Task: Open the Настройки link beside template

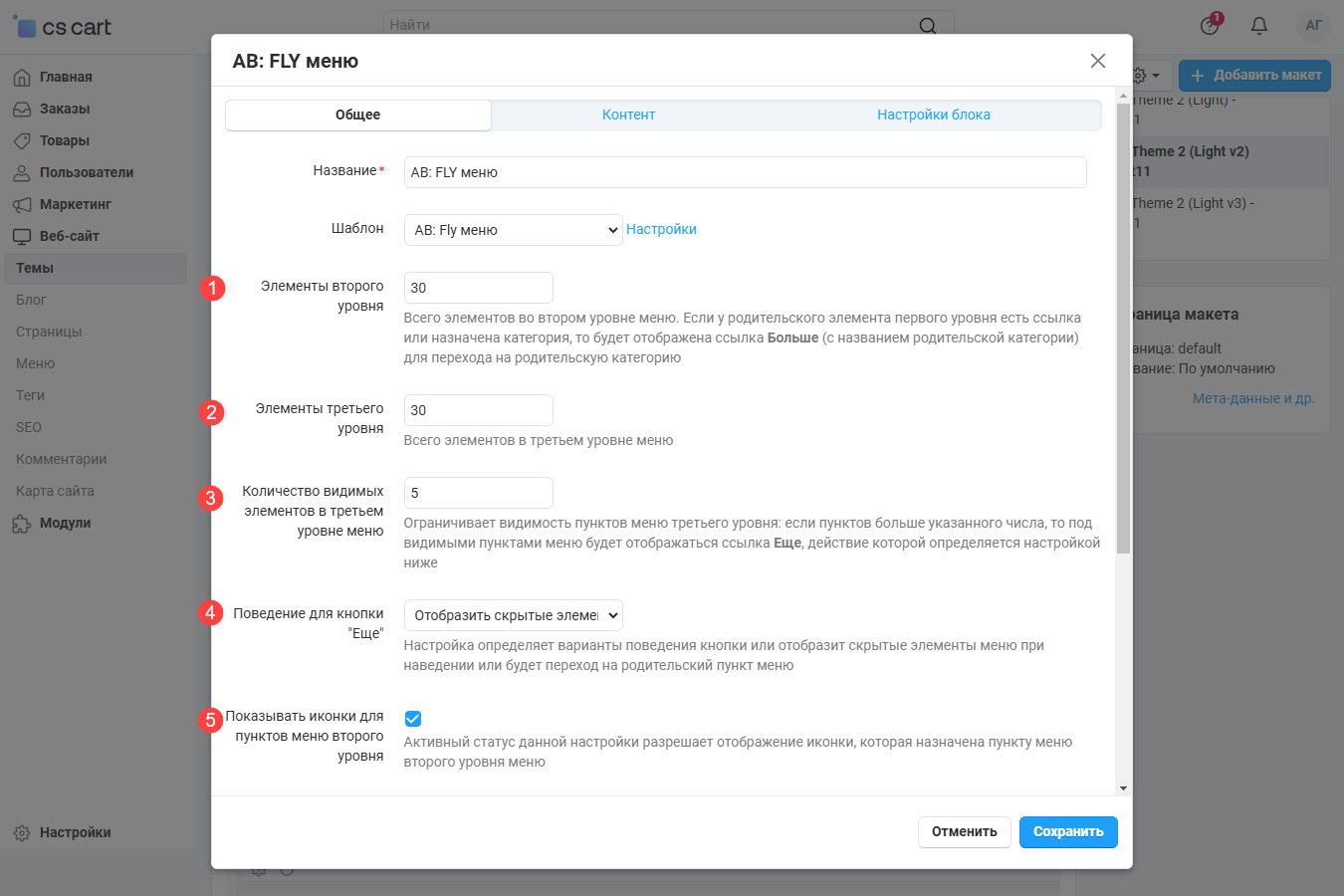Action: (661, 230)
